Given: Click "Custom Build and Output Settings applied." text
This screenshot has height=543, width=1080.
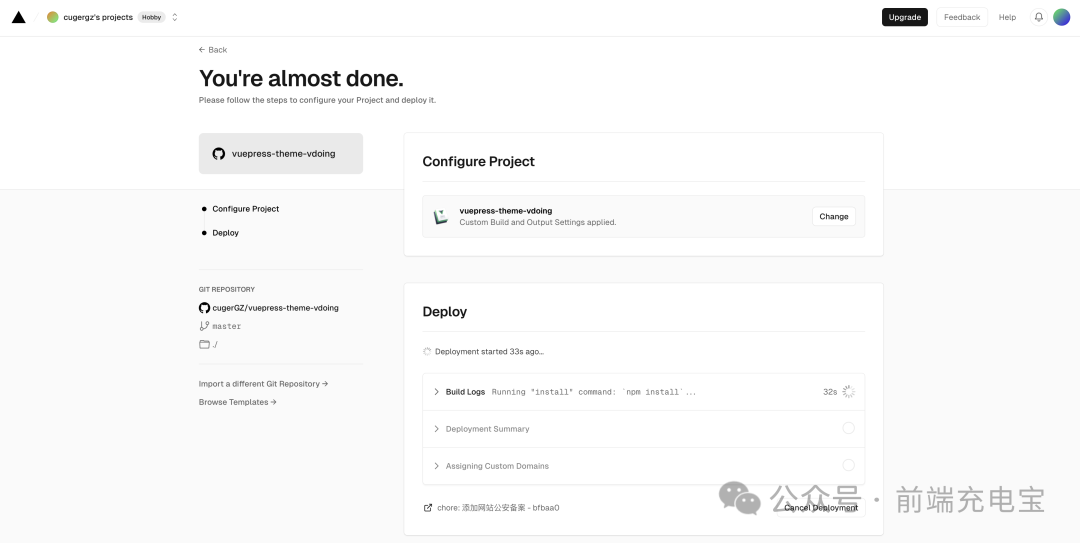Looking at the screenshot, I should (x=538, y=223).
